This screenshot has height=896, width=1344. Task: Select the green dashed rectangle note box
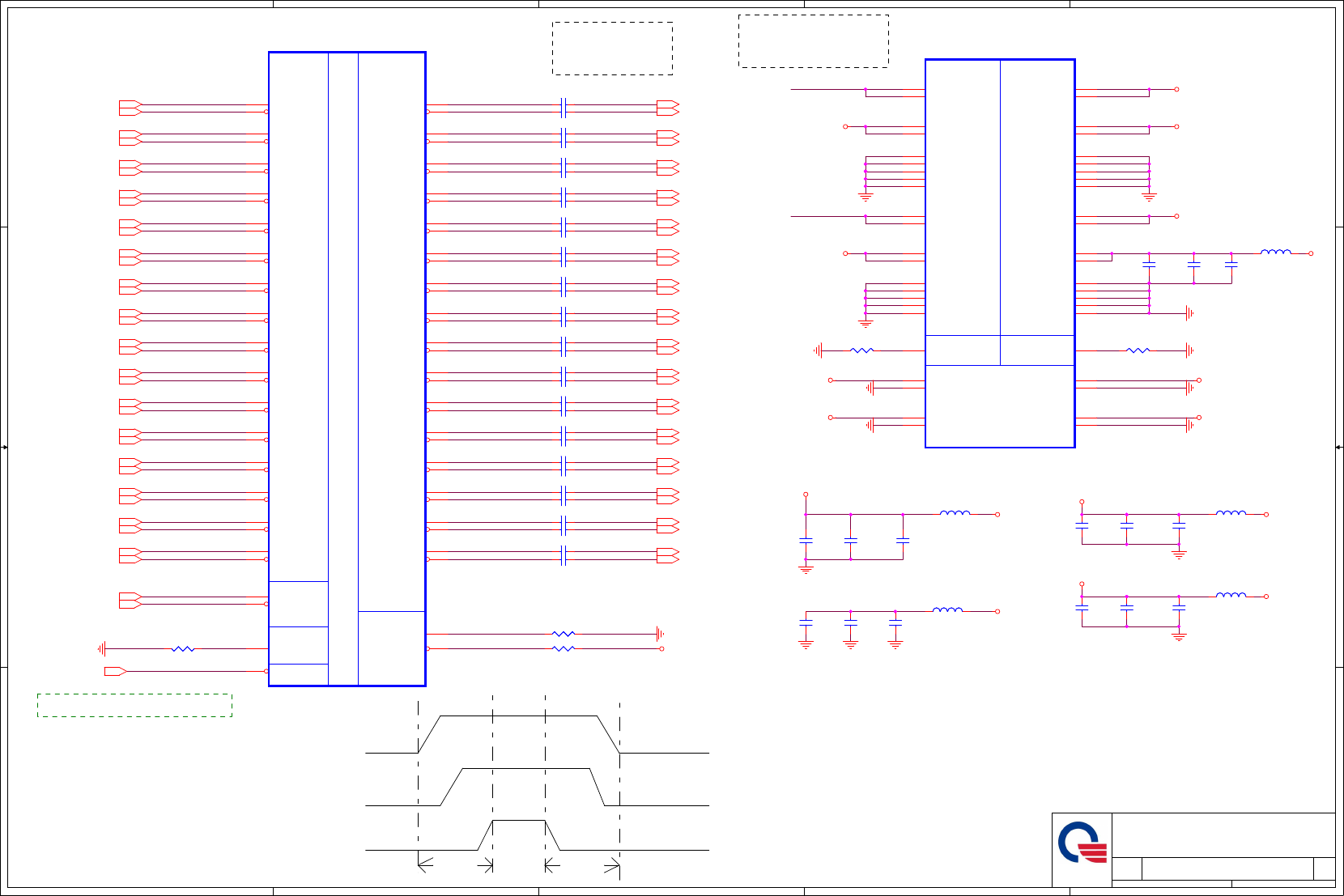134,705
